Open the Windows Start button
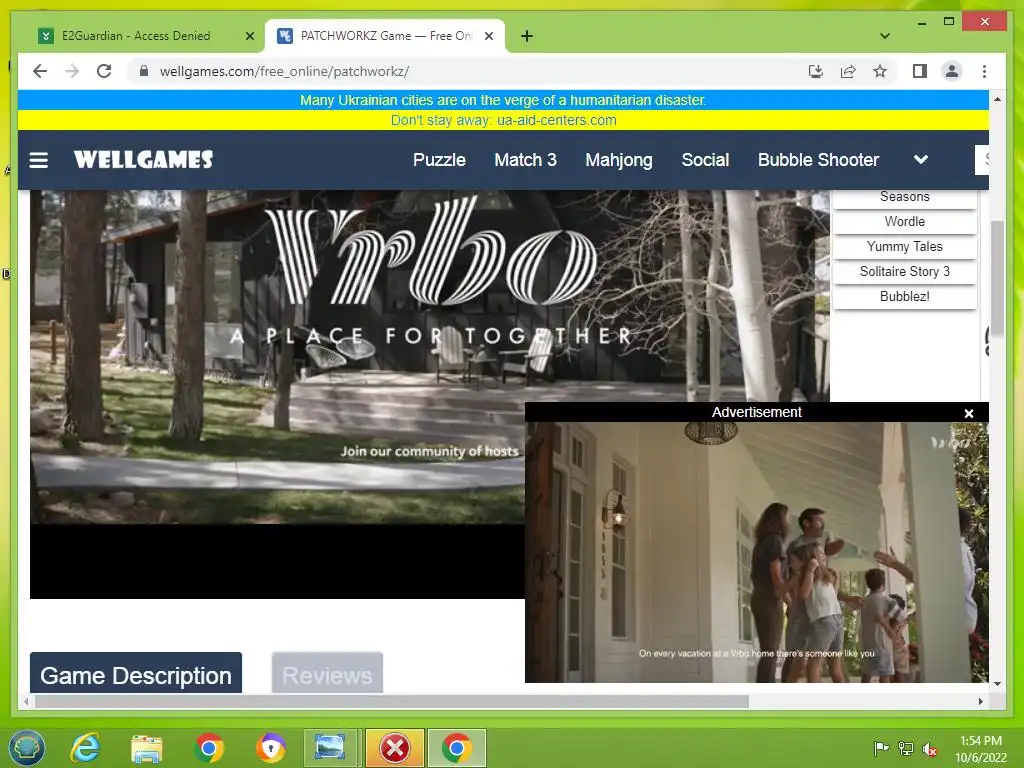 click(26, 748)
